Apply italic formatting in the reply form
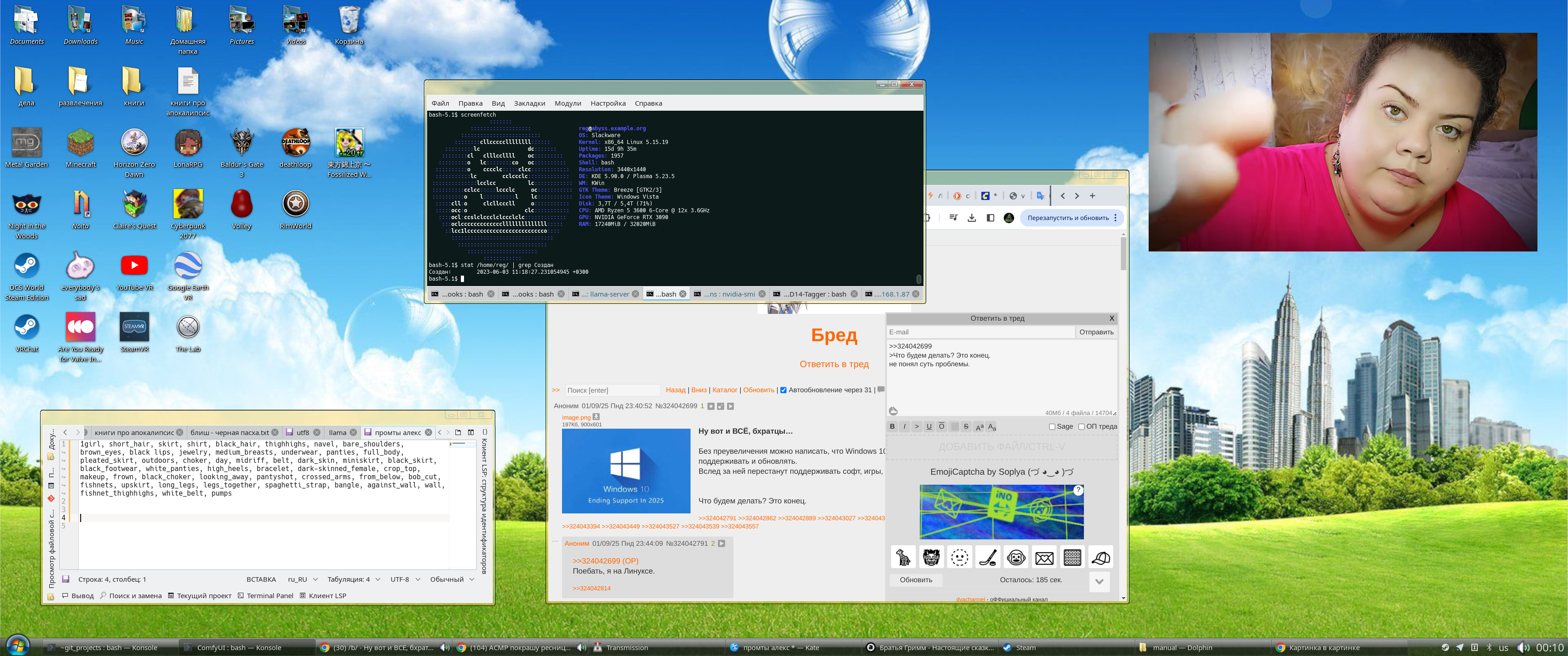 (x=904, y=426)
